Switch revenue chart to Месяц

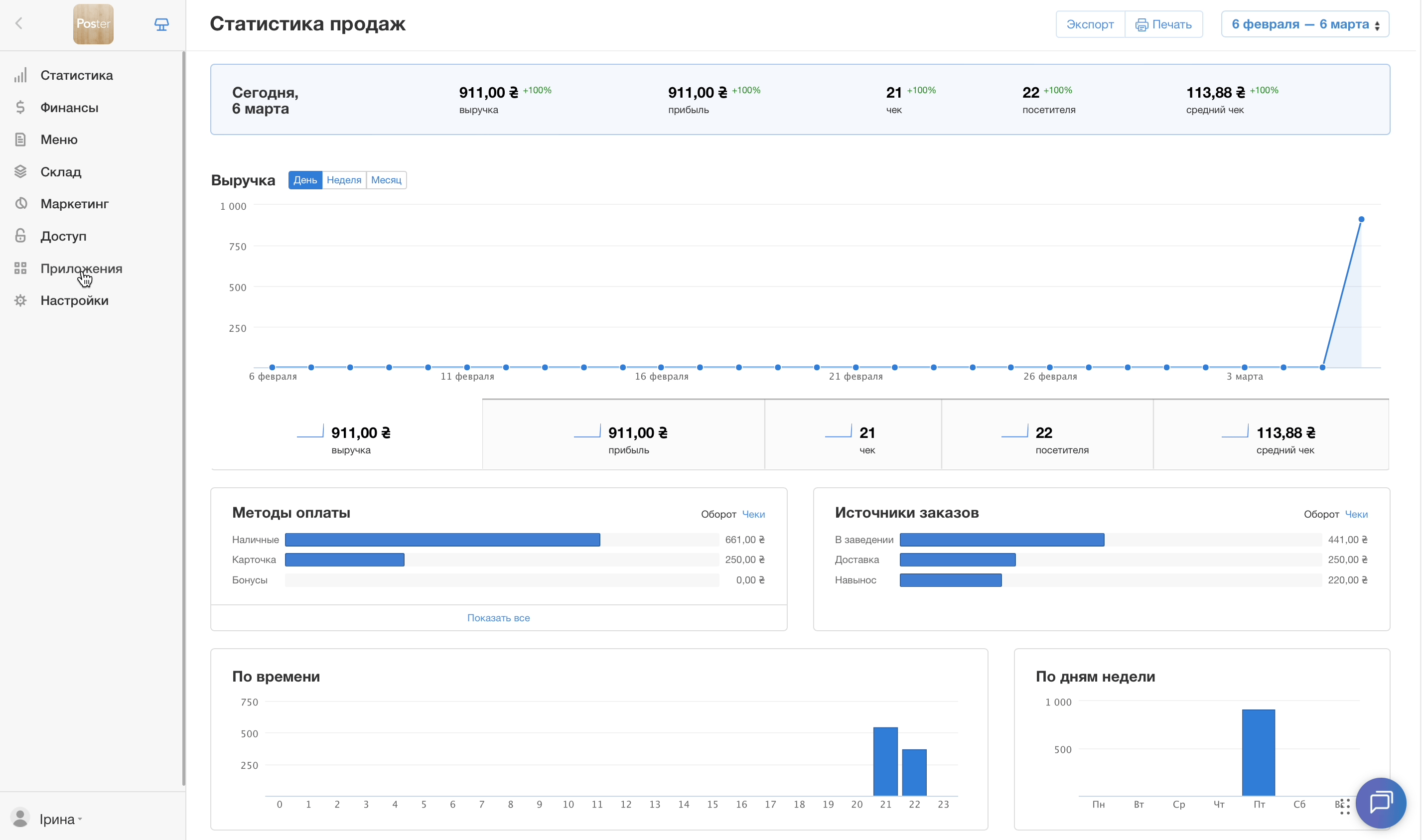[386, 180]
